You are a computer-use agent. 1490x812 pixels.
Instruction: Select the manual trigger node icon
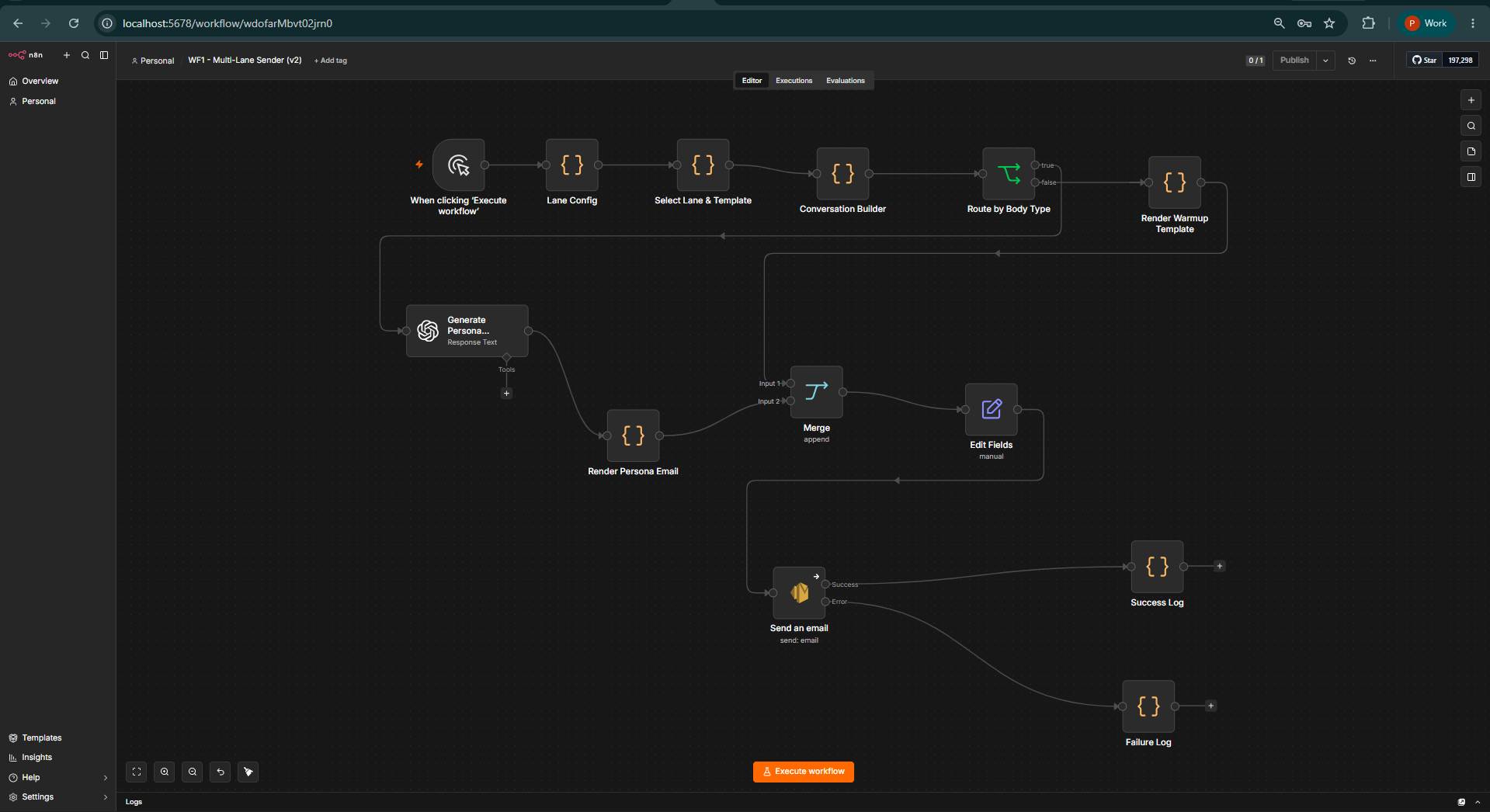click(459, 165)
